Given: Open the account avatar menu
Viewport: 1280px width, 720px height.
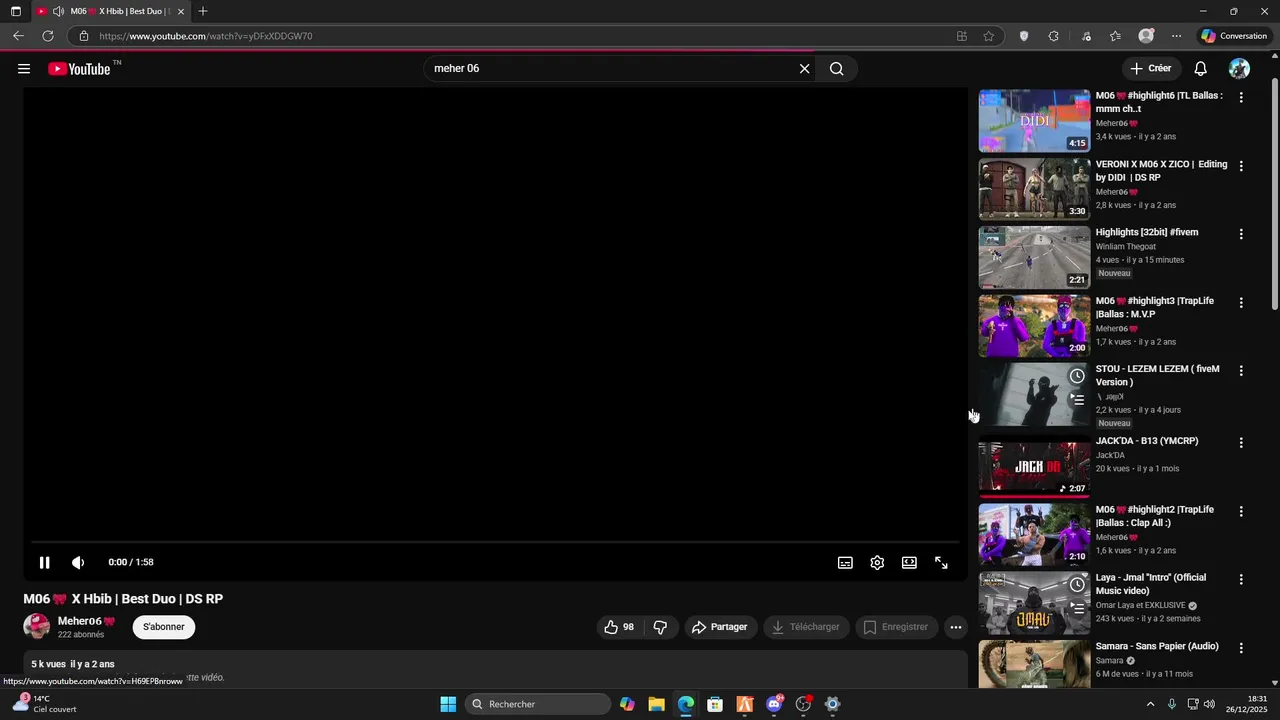Looking at the screenshot, I should point(1239,69).
